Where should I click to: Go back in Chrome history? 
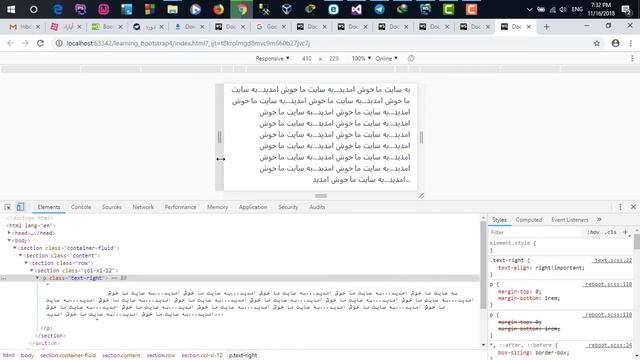pyautogui.click(x=10, y=43)
